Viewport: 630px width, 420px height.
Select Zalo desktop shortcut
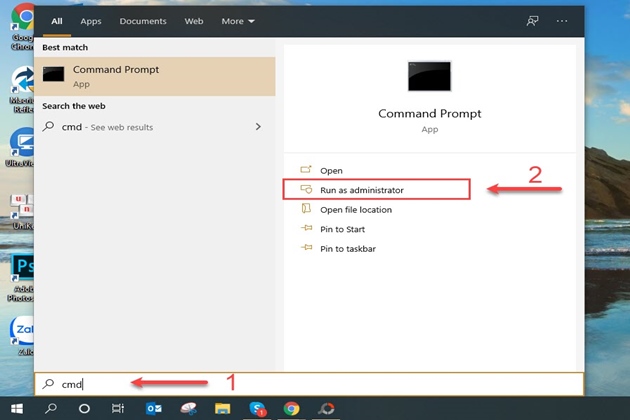(x=22, y=336)
